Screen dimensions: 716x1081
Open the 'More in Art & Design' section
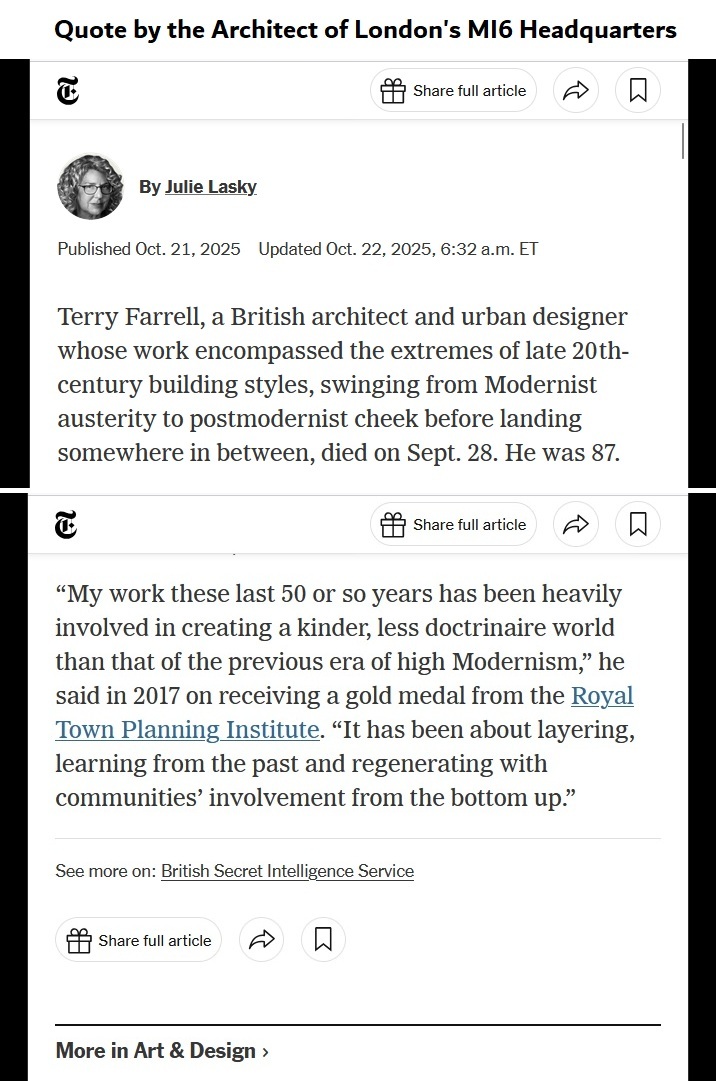(x=156, y=1051)
